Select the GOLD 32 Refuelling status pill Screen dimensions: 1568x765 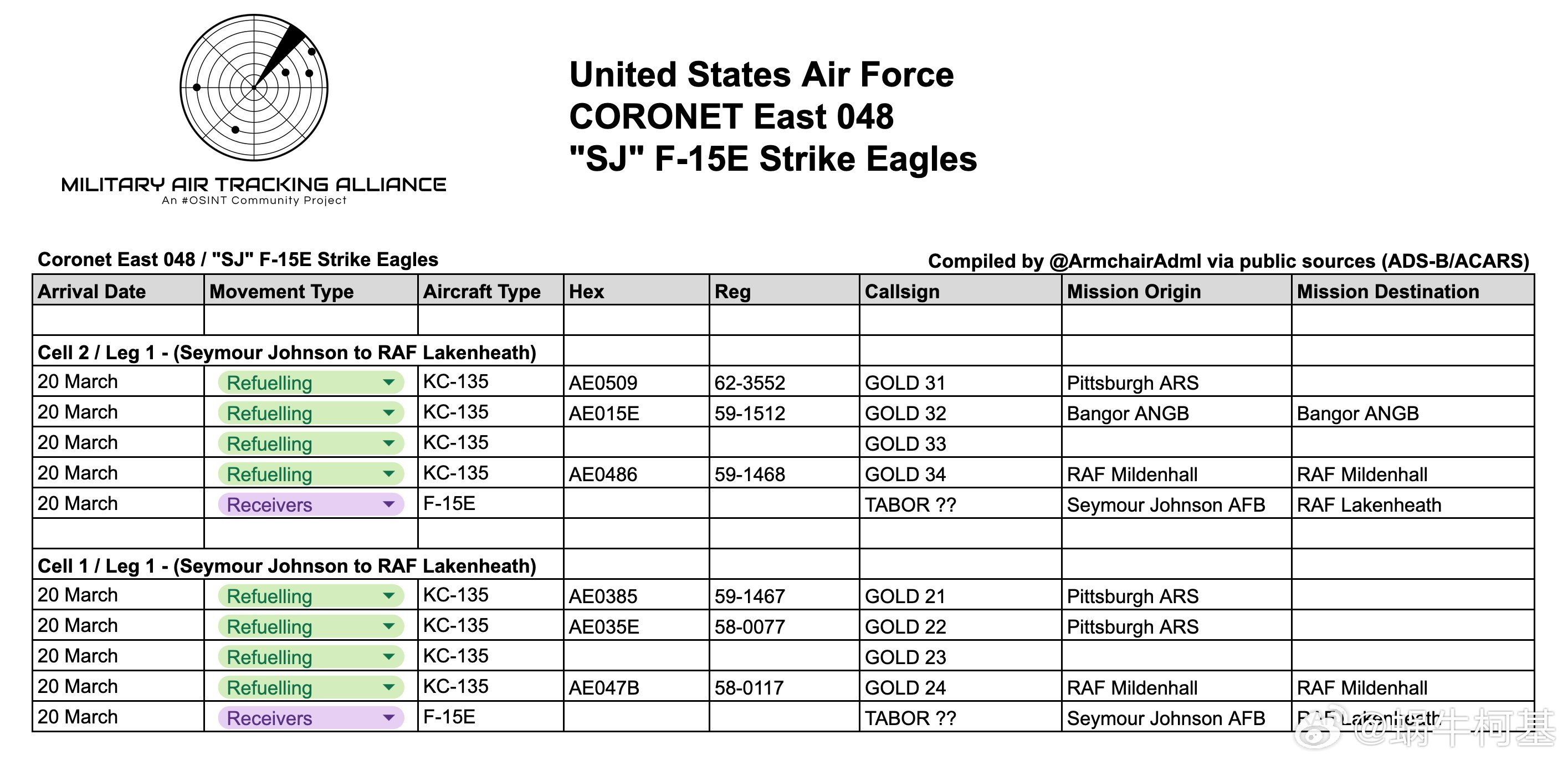click(310, 413)
